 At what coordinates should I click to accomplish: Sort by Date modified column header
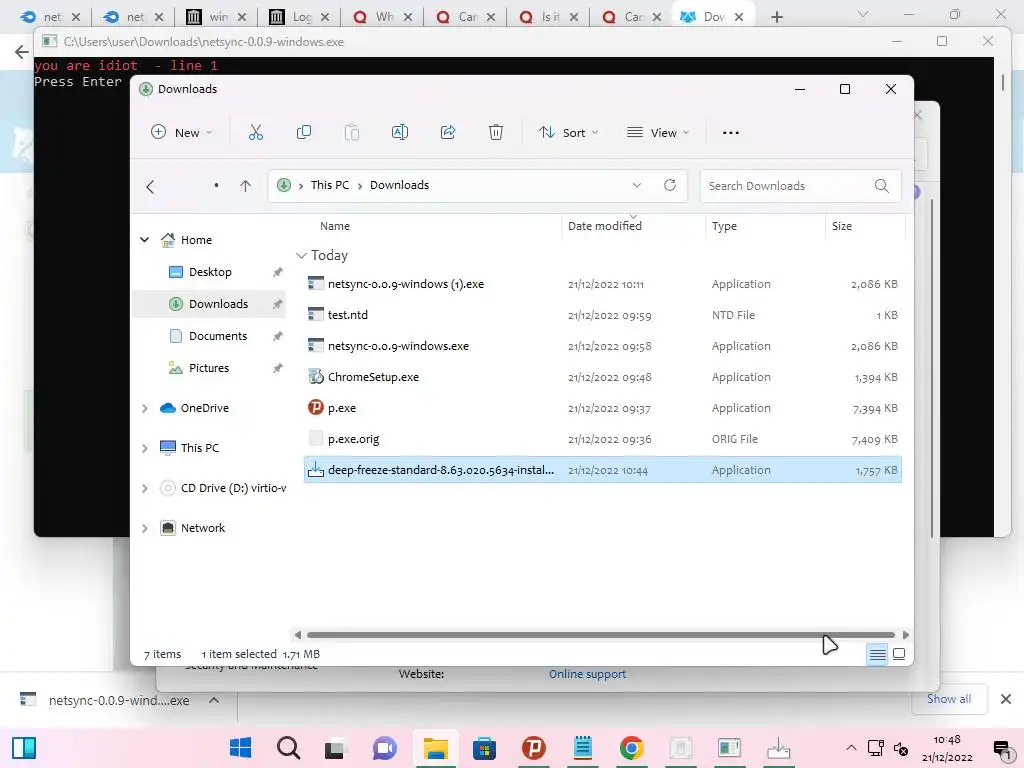(605, 226)
